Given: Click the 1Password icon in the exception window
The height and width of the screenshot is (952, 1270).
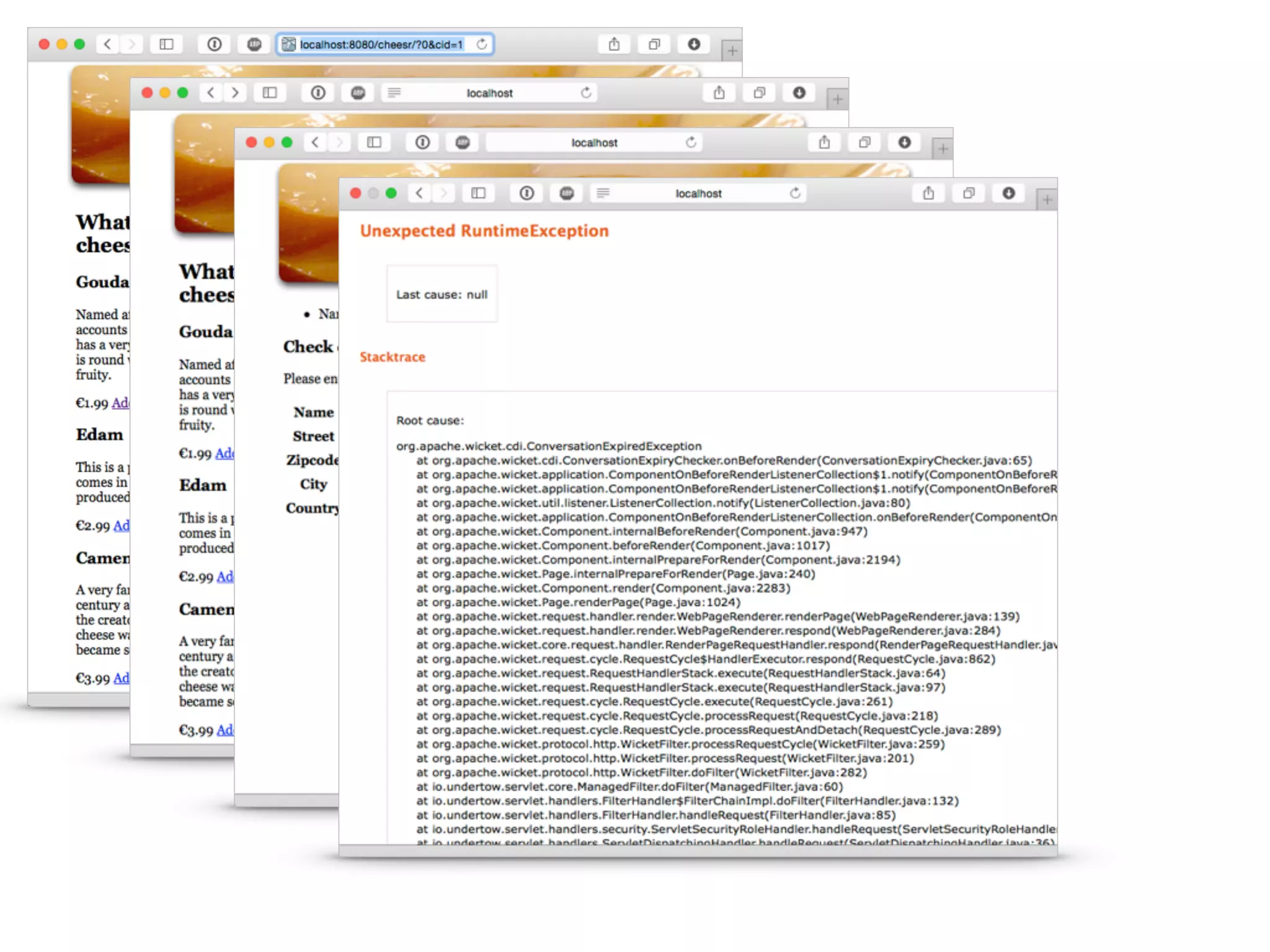Looking at the screenshot, I should coord(526,193).
